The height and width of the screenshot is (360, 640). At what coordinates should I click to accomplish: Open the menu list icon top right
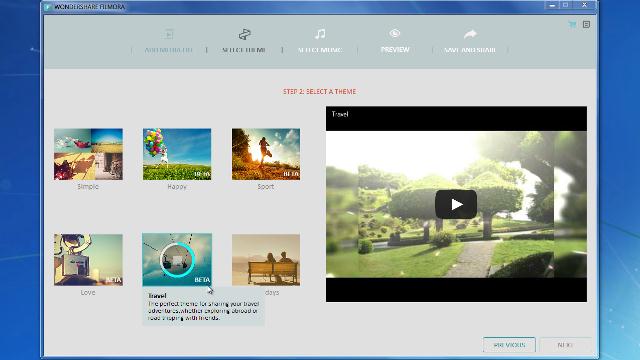pos(587,24)
